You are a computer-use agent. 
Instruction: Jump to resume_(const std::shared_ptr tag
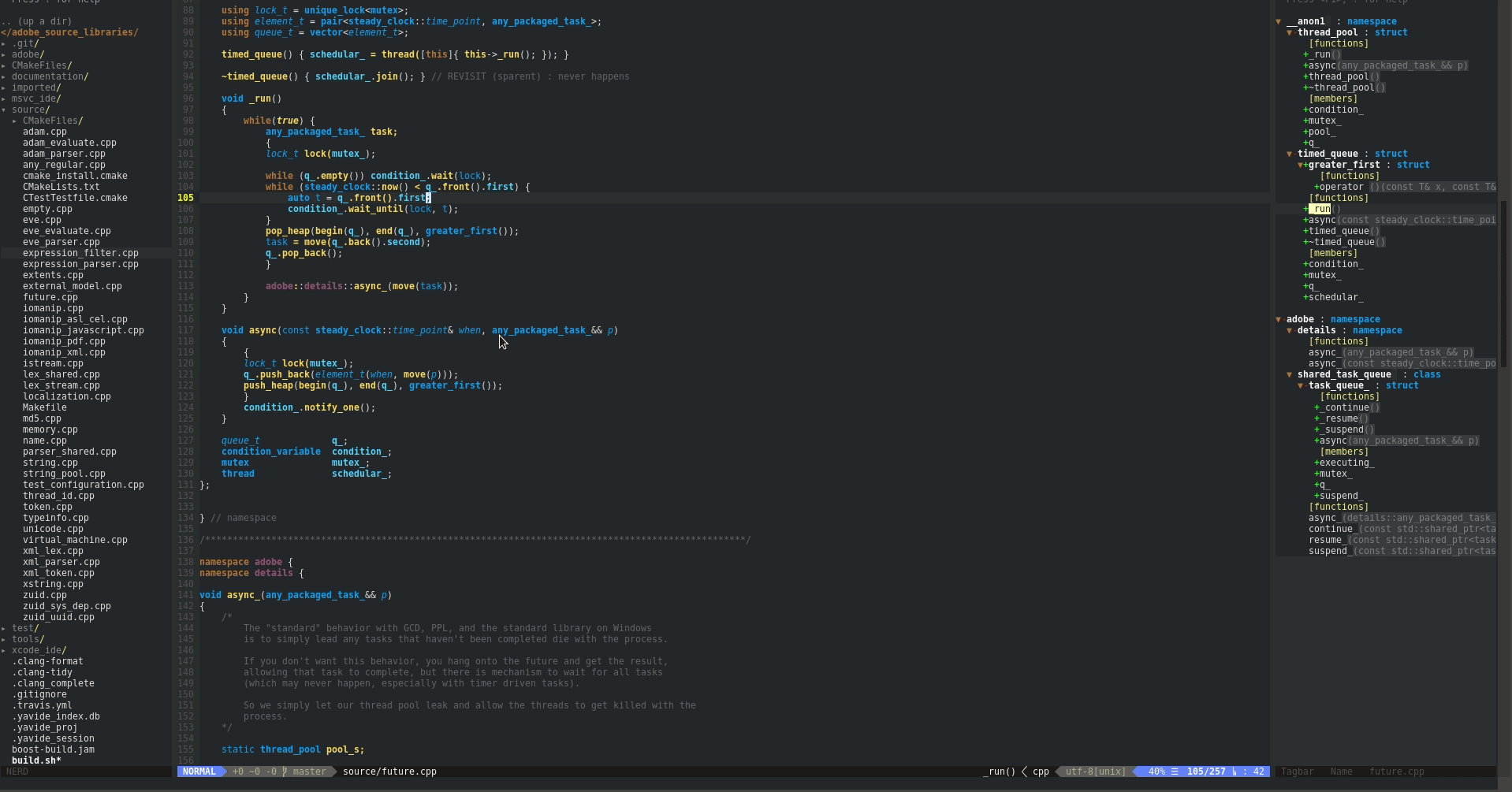click(x=1402, y=540)
